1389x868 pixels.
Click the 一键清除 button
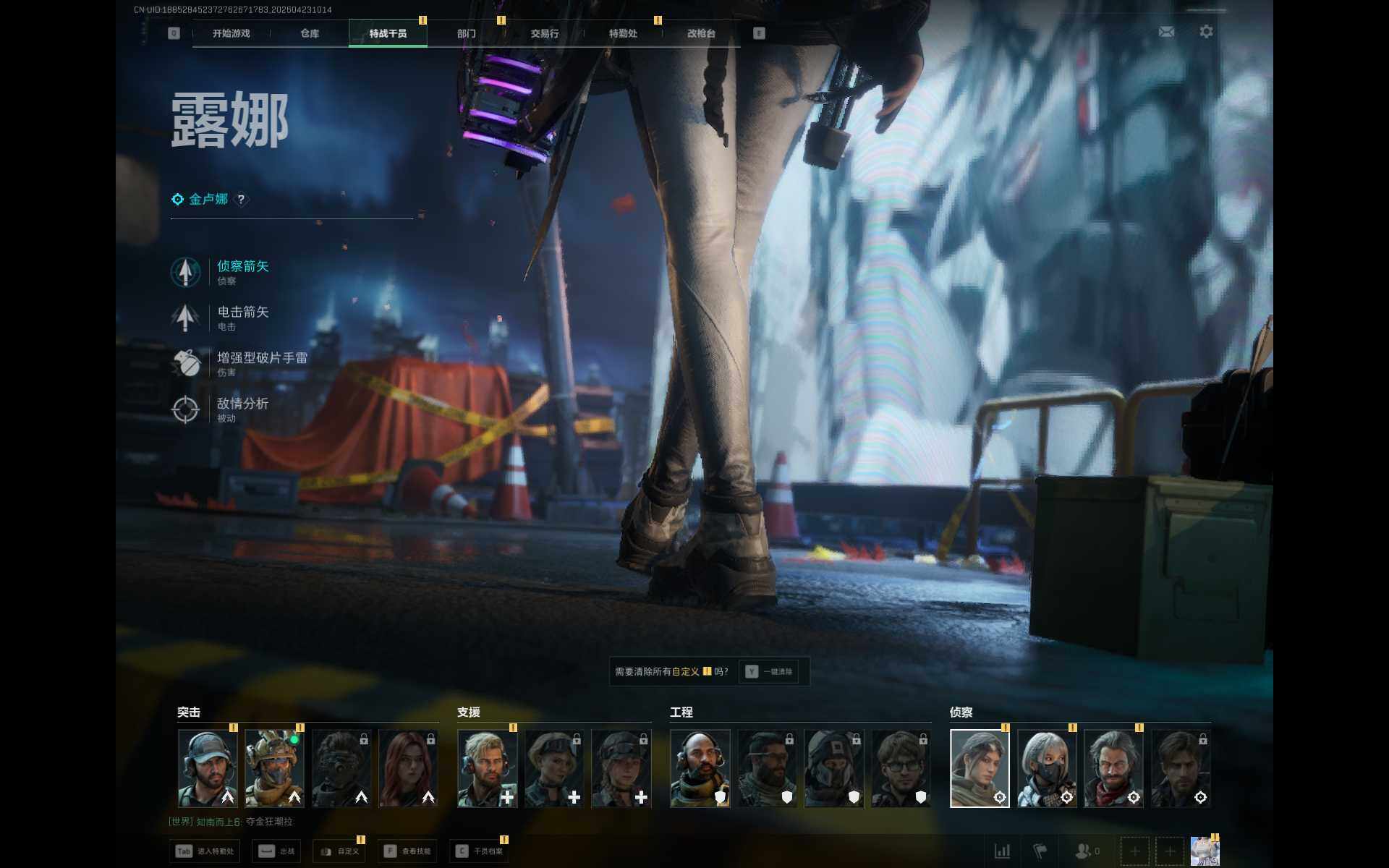(769, 671)
